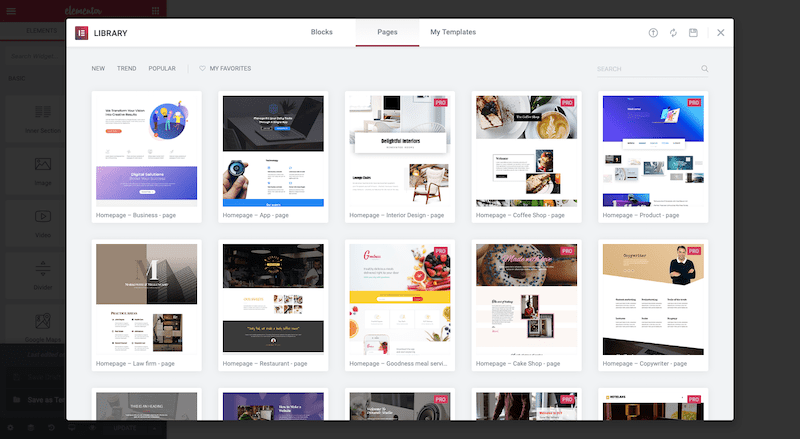Screen dimensions: 800x439
Task: Switch to the Blocks tab
Action: click(321, 32)
